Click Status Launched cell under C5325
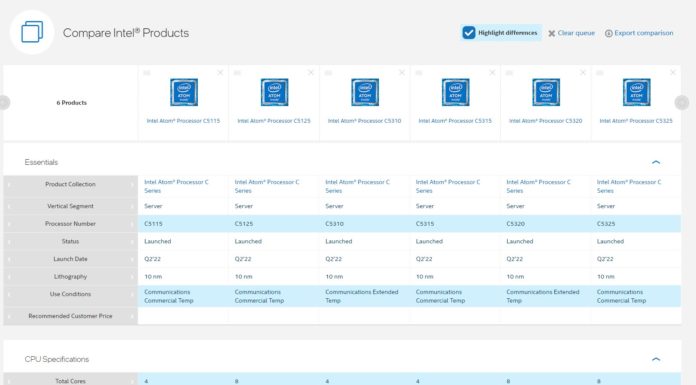This screenshot has height=385, width=696. (636, 241)
